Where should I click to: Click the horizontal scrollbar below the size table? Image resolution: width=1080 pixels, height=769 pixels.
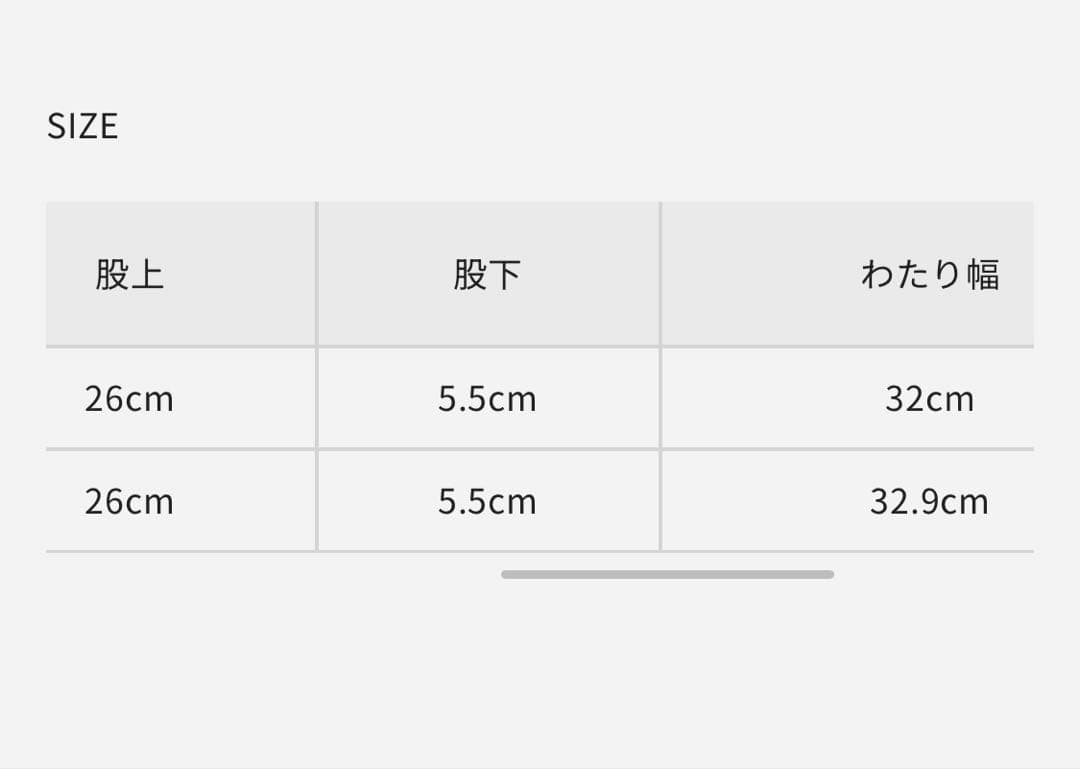[x=667, y=574]
